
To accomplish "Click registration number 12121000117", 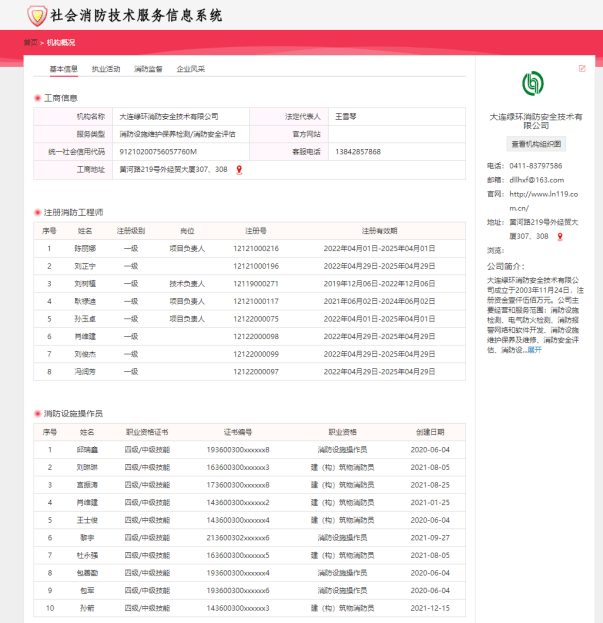I will tap(256, 302).
